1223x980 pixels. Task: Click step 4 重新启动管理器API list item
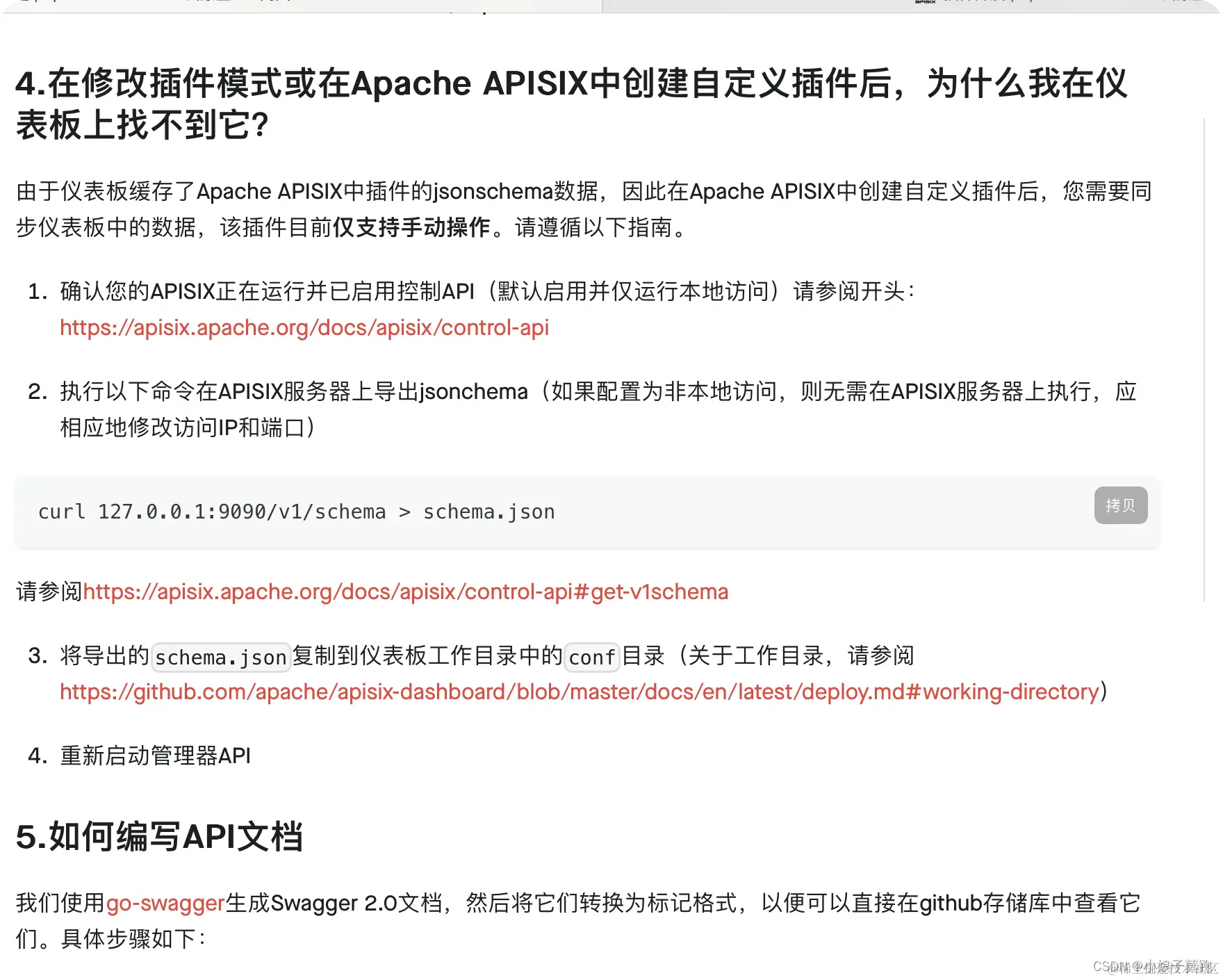click(156, 756)
